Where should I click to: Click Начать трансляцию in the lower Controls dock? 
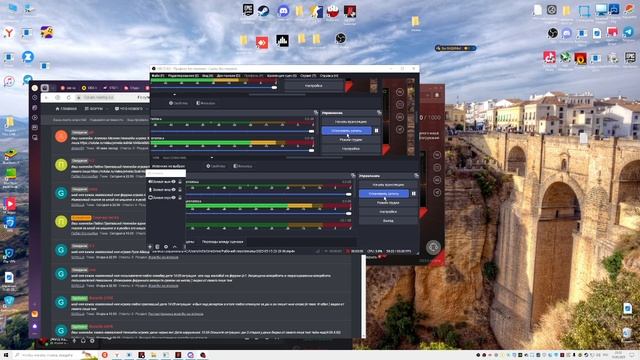(x=388, y=184)
